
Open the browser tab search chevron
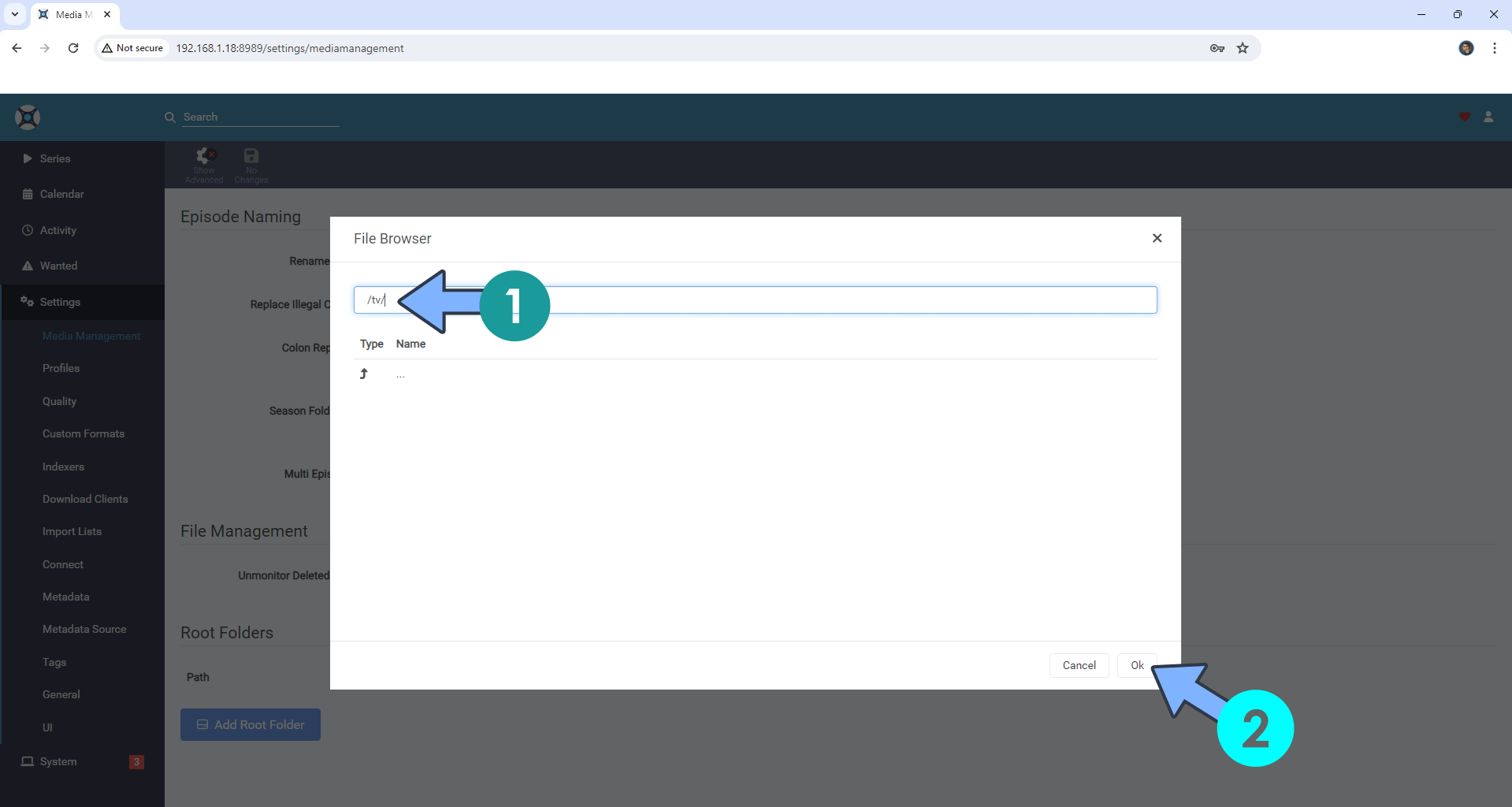click(14, 13)
